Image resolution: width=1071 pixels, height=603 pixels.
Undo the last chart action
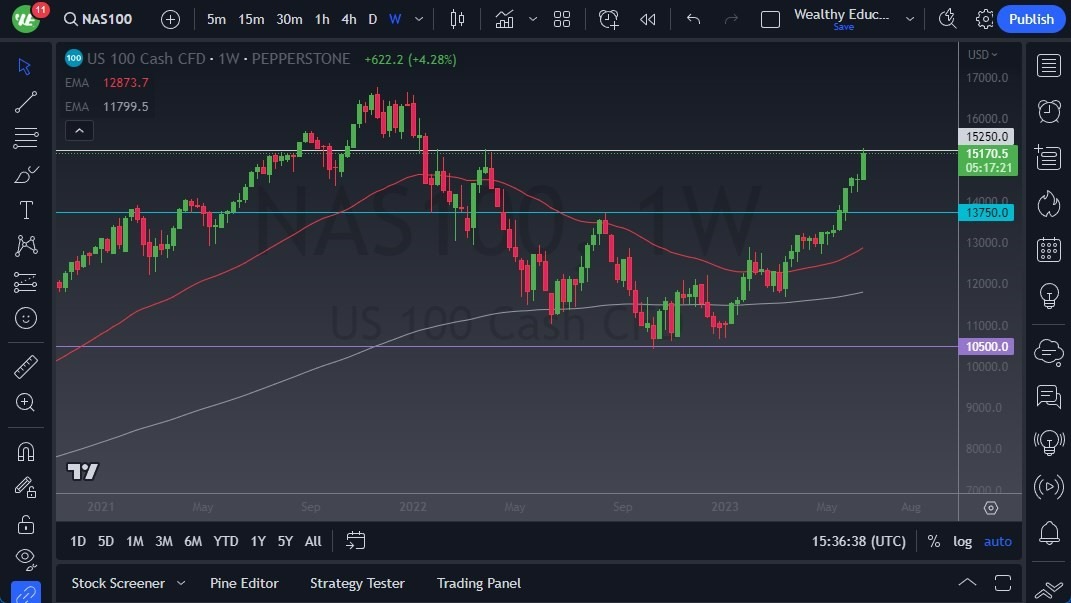point(693,18)
